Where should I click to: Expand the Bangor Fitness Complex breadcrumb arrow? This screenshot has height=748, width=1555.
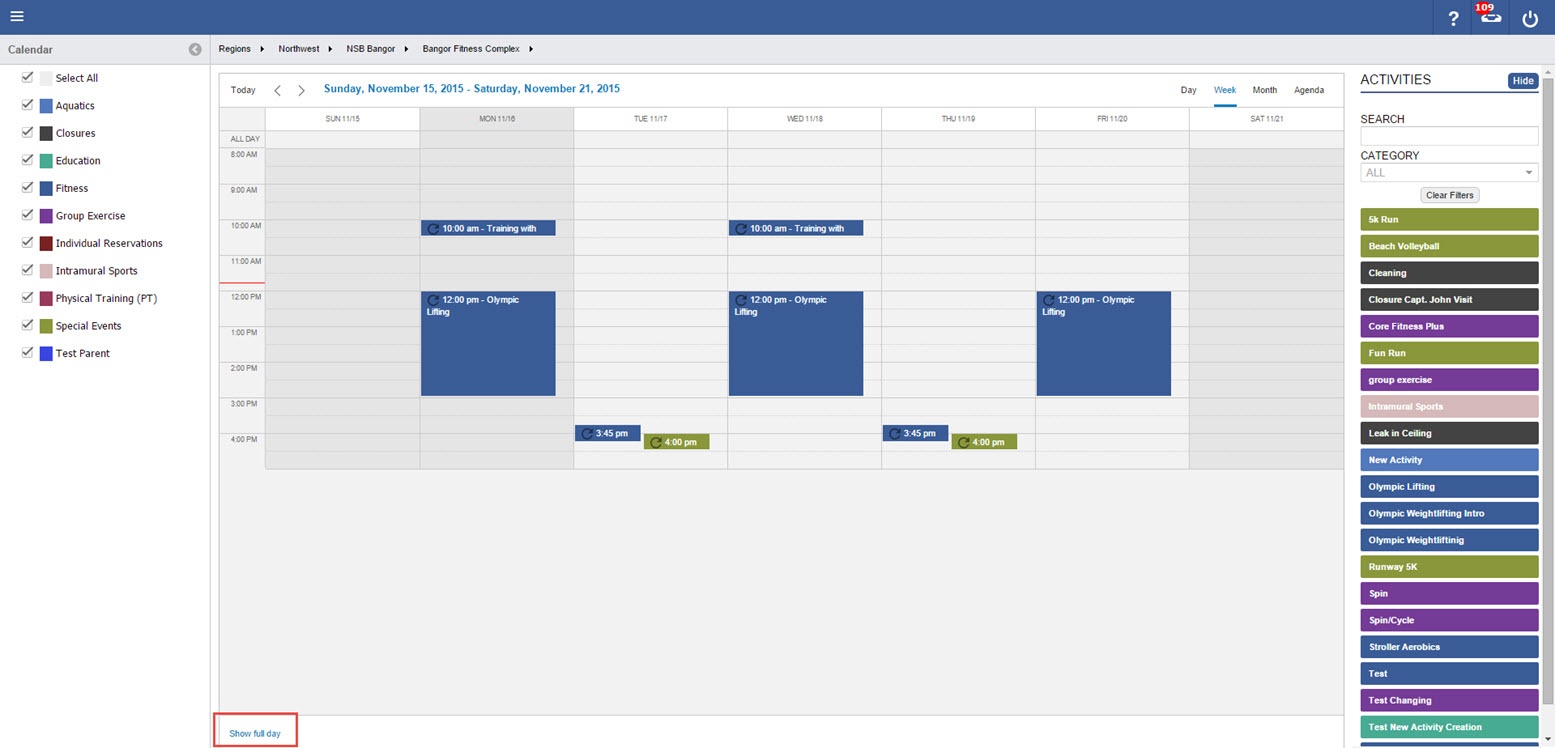(531, 49)
